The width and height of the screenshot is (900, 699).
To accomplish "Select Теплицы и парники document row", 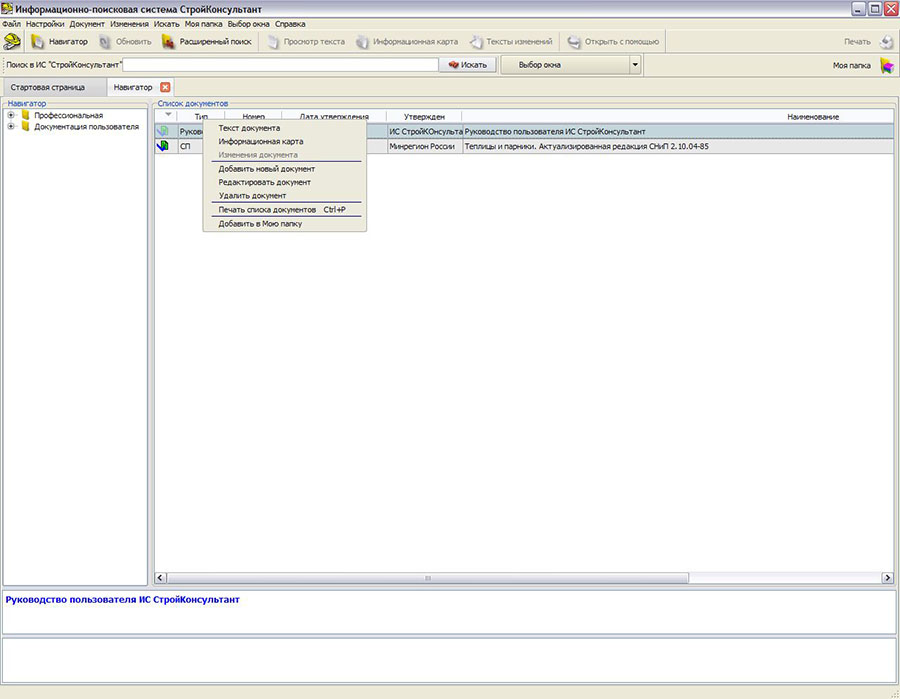I will click(x=524, y=146).
